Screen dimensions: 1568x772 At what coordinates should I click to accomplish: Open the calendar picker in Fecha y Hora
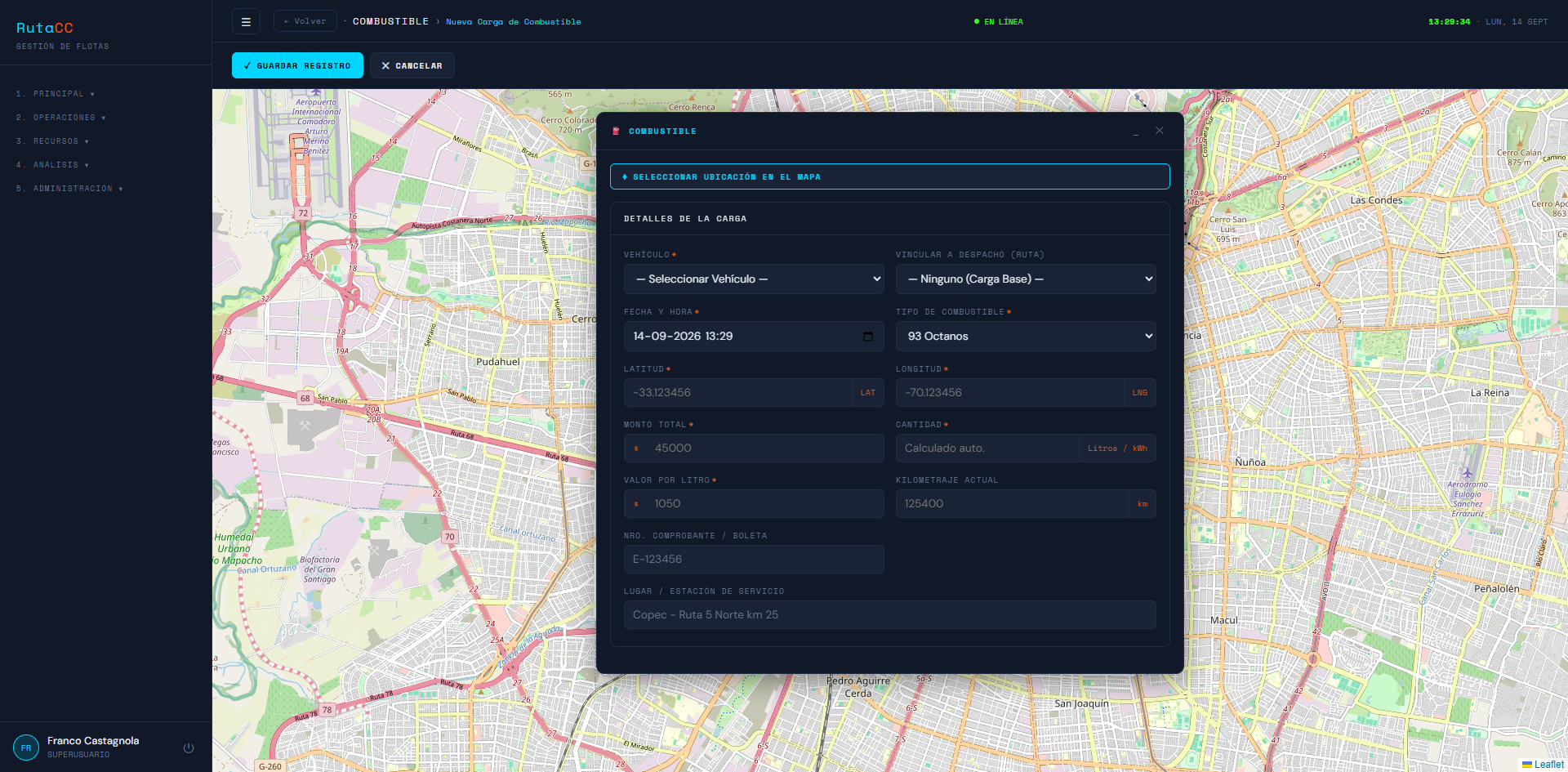pos(867,337)
